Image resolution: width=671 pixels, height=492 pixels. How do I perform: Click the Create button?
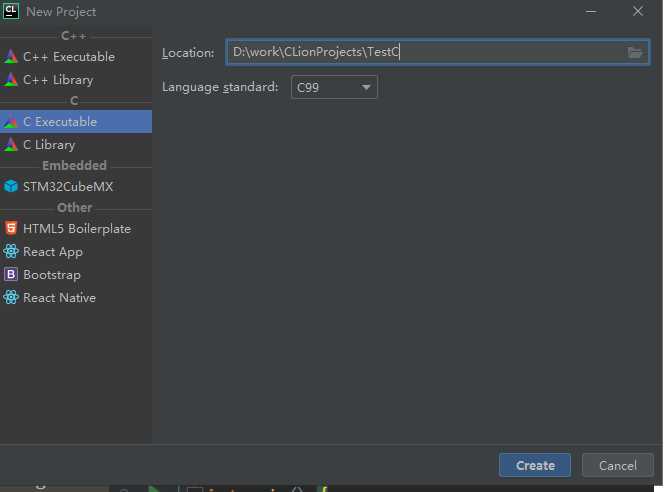(535, 465)
